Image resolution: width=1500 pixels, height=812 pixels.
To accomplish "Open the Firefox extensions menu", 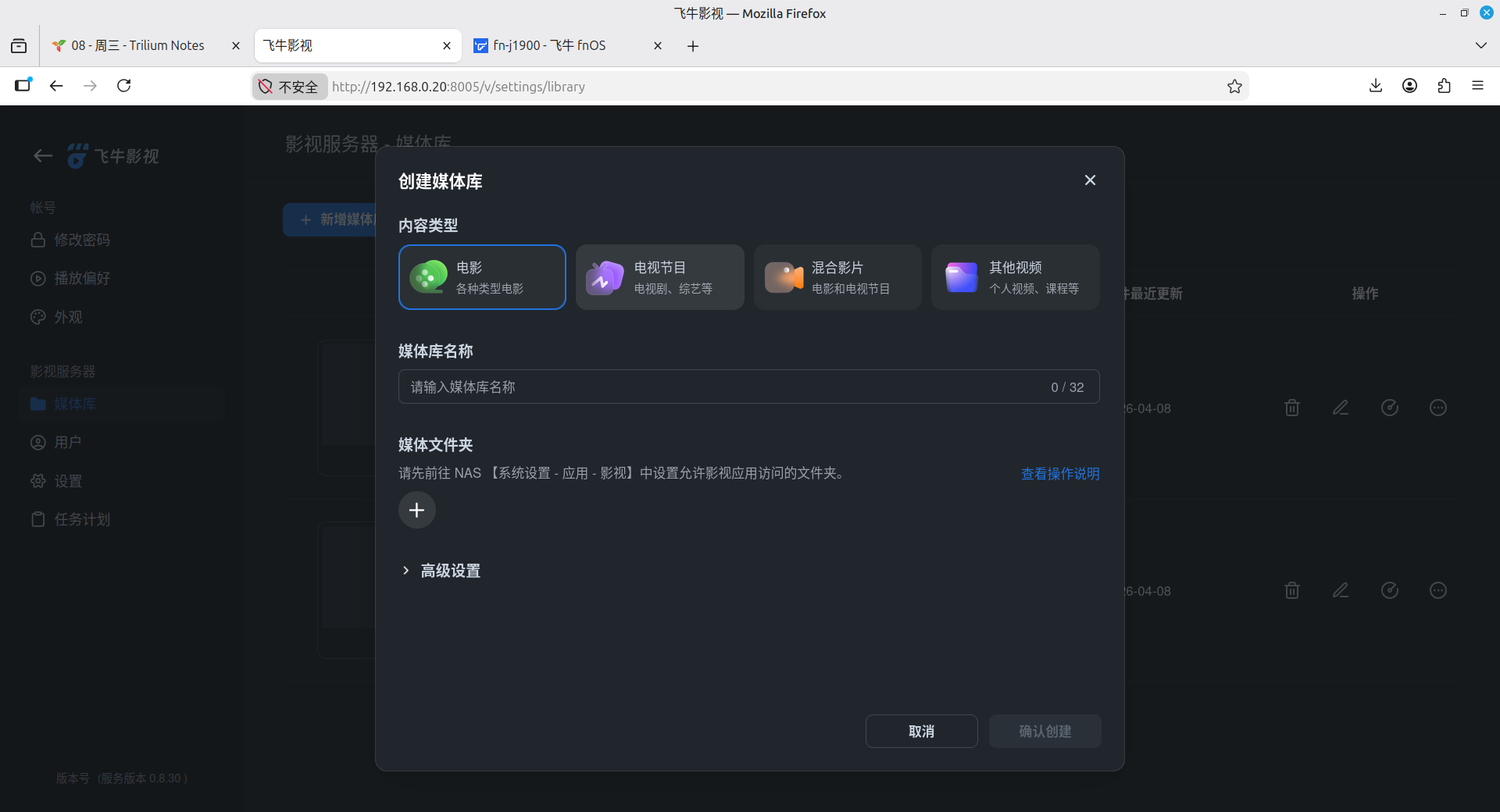I will tap(1444, 86).
